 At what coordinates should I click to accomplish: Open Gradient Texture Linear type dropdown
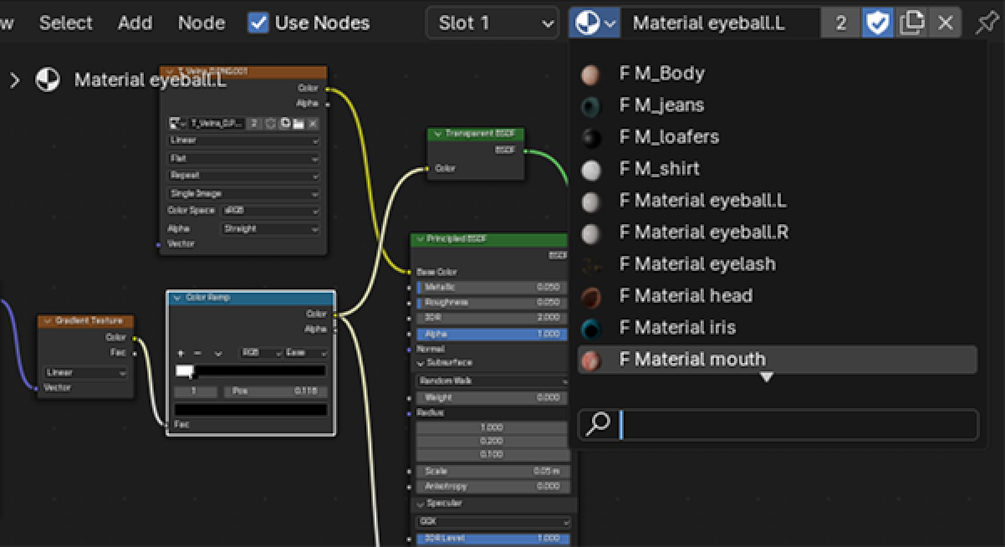pos(85,373)
